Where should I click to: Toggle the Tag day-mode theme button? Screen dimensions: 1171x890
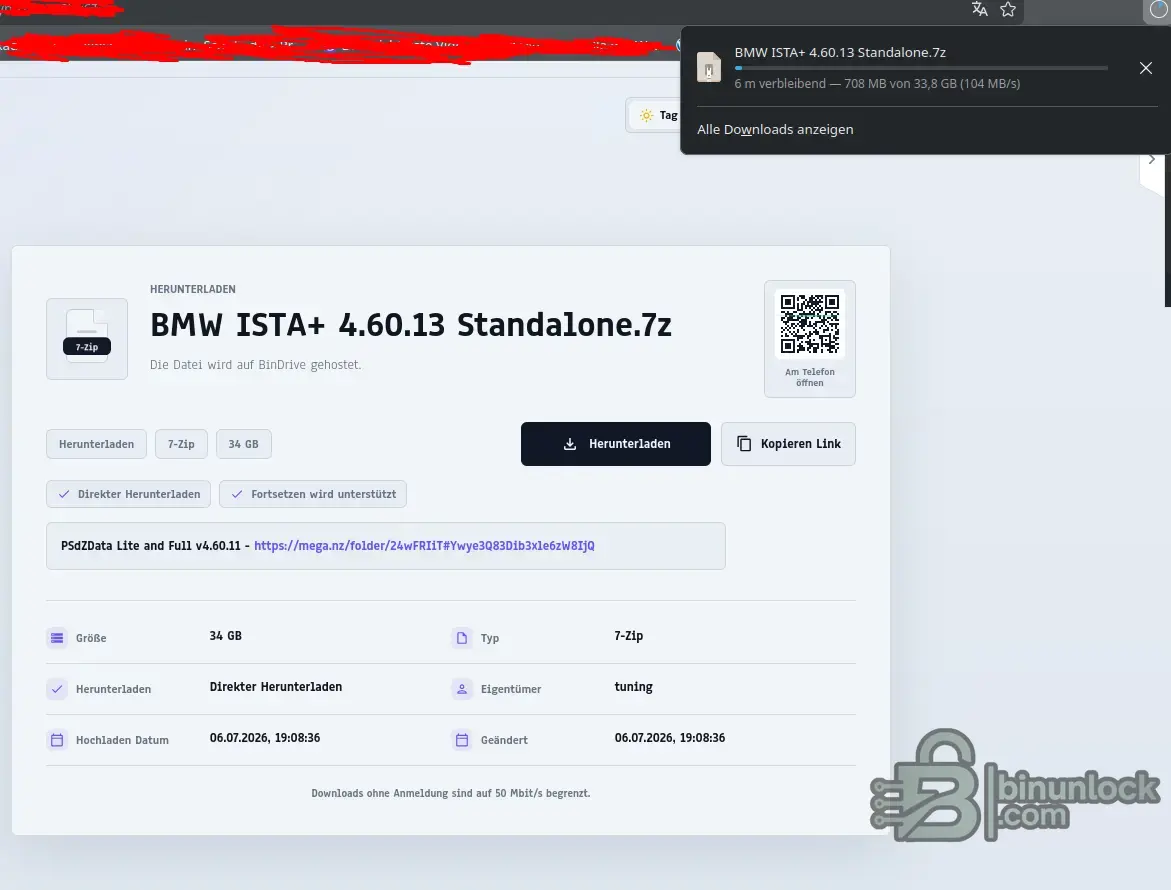653,115
